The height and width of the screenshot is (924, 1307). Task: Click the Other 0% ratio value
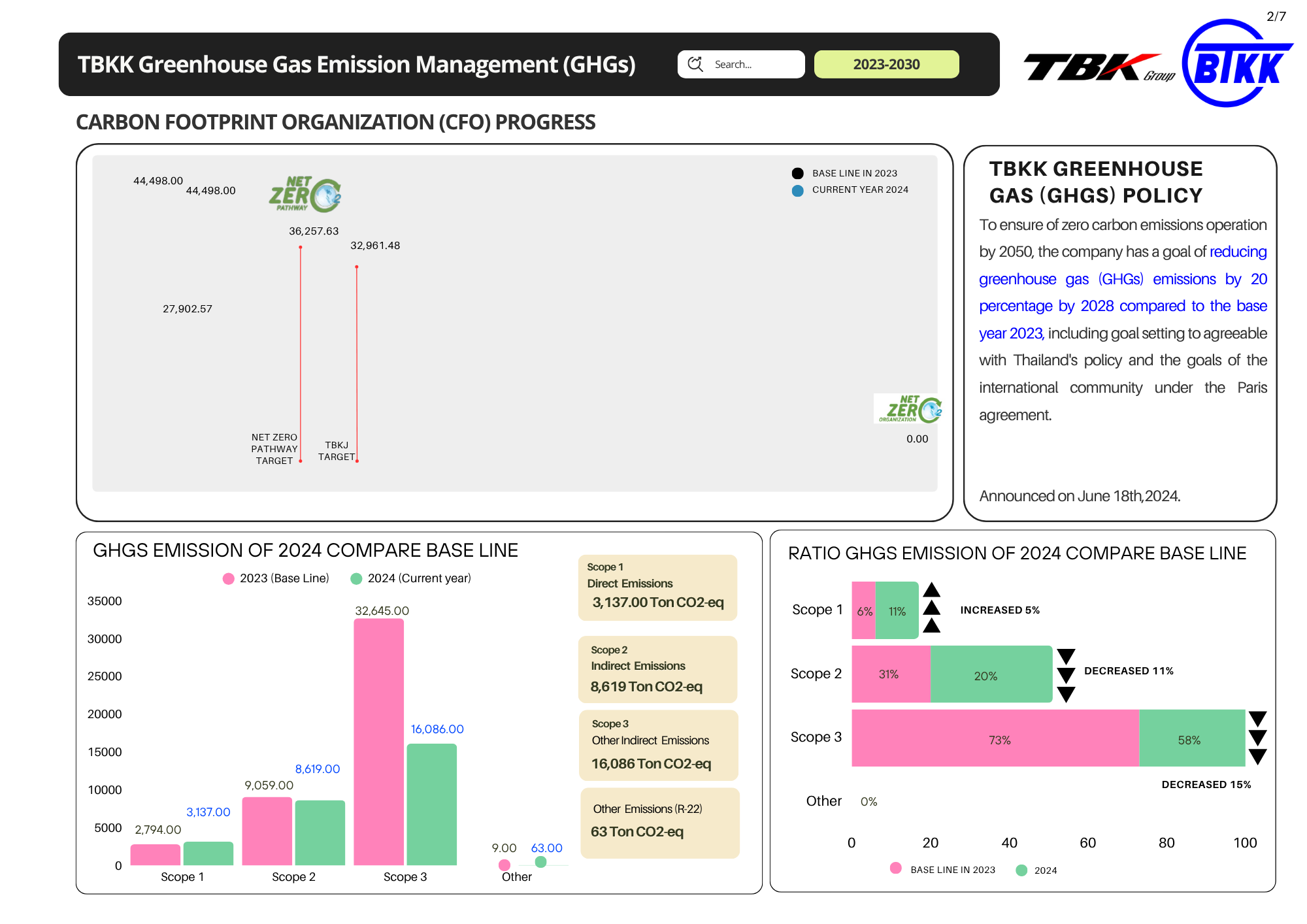point(869,802)
